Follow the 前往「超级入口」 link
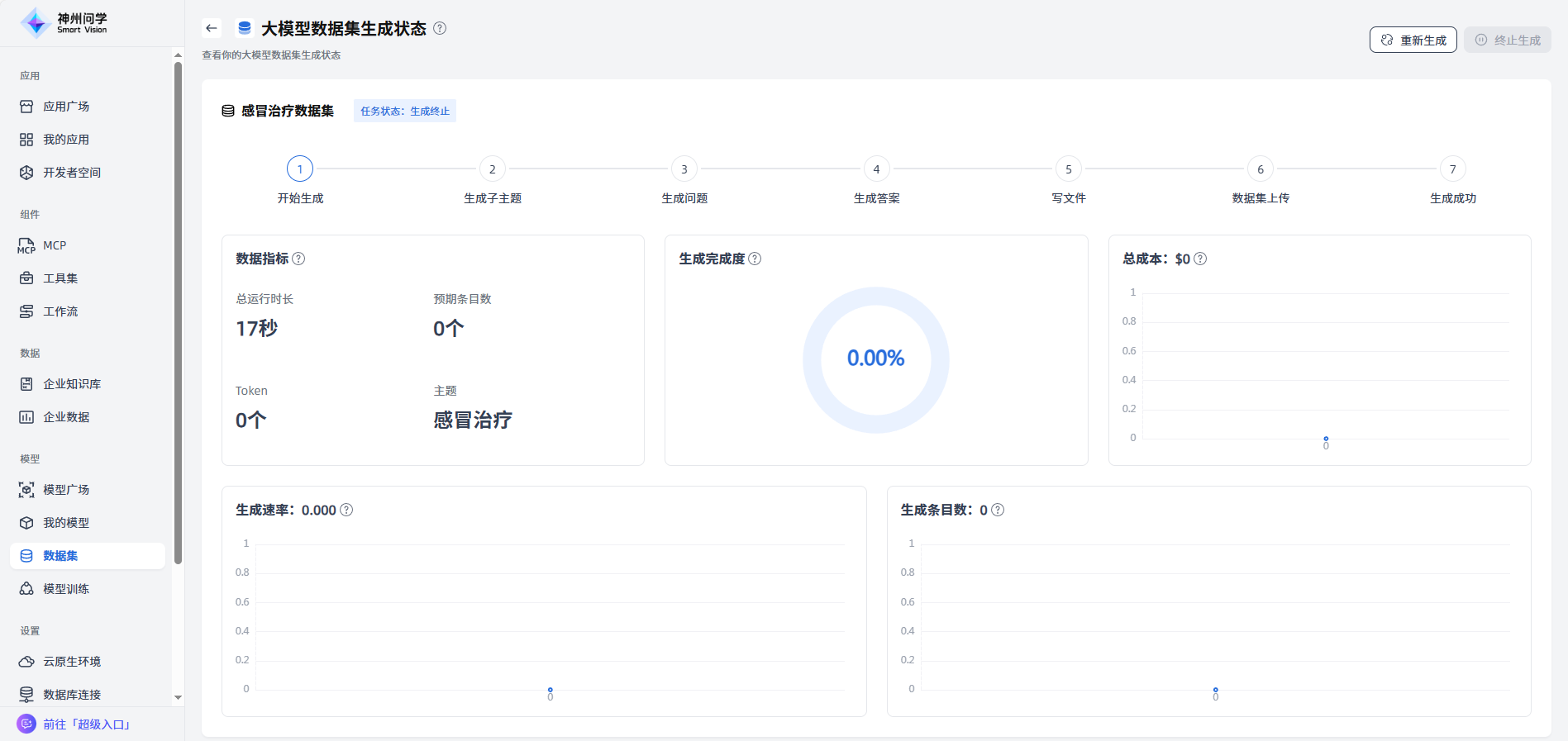The width and height of the screenshot is (1568, 741). (x=86, y=724)
